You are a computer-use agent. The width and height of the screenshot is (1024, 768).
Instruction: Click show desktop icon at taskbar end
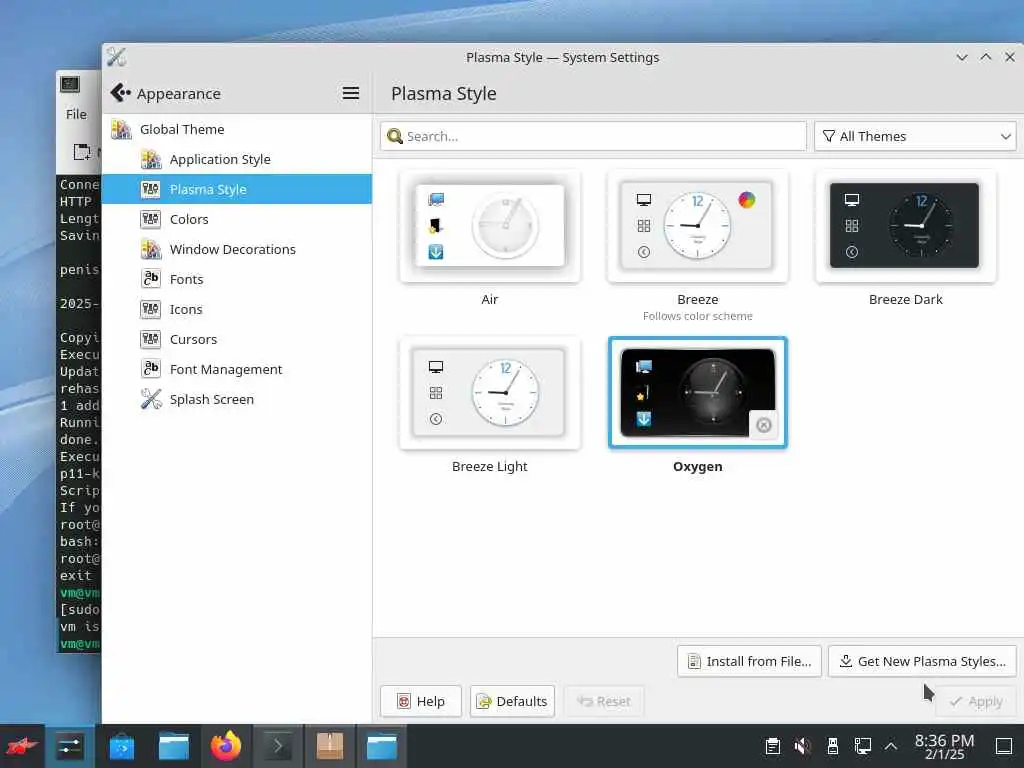(x=1004, y=746)
